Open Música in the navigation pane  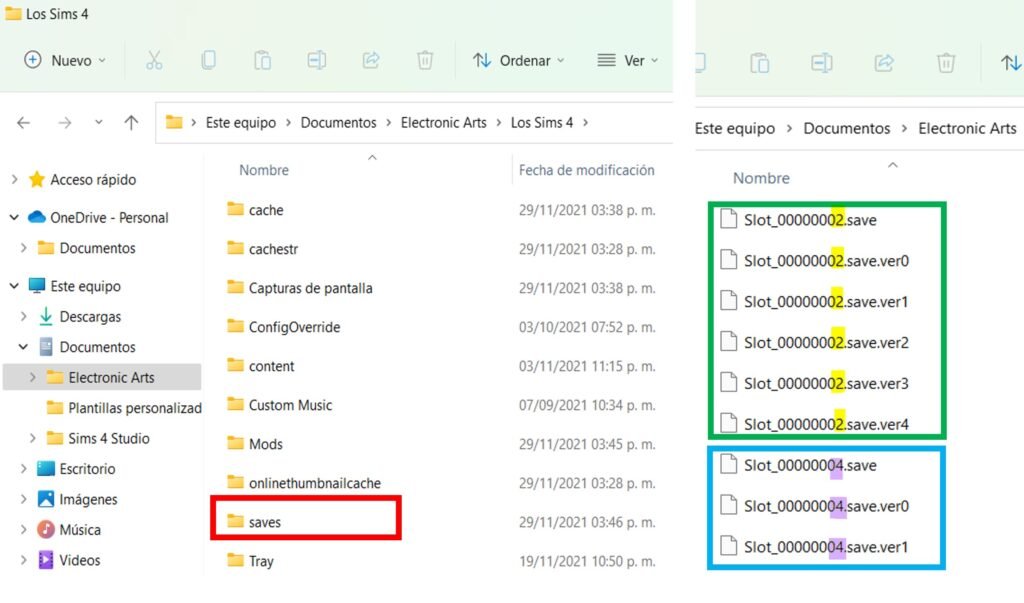pos(79,529)
